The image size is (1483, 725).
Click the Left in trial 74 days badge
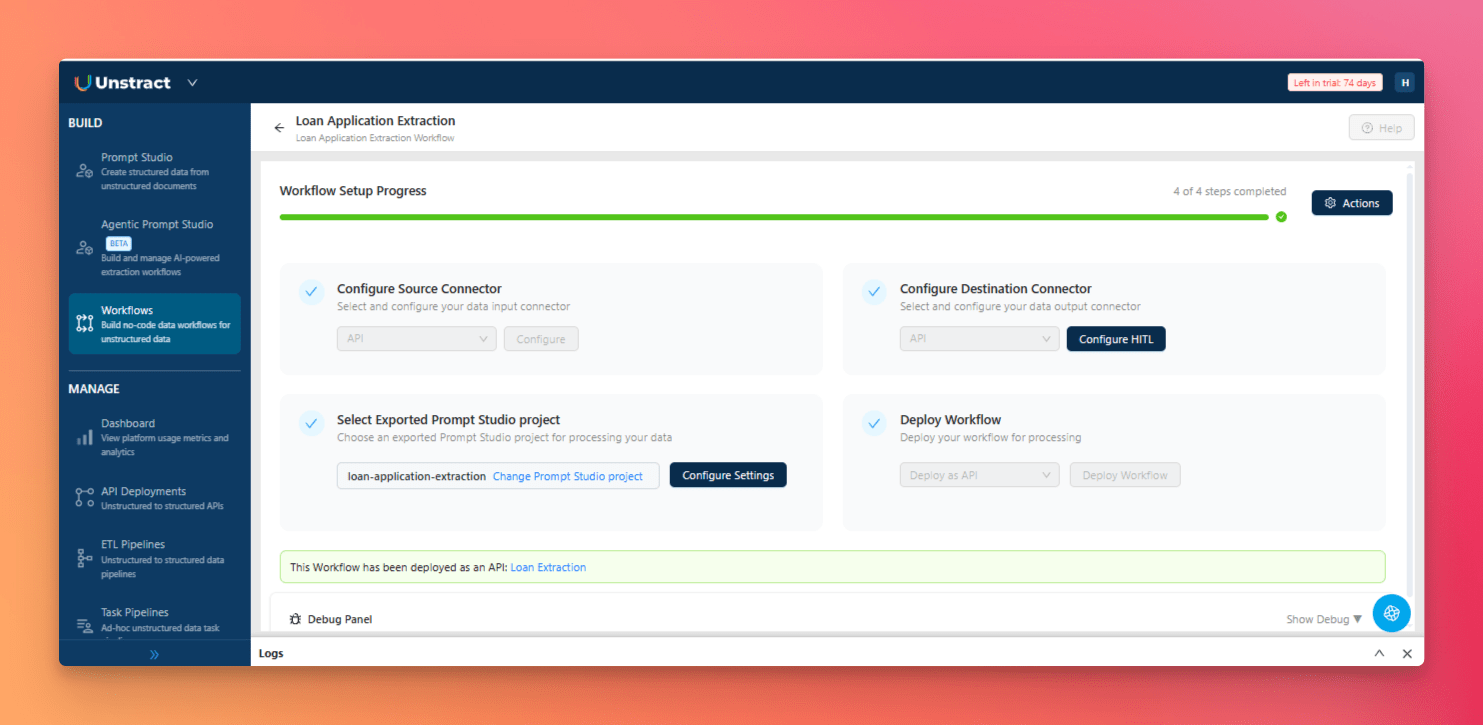[1335, 83]
